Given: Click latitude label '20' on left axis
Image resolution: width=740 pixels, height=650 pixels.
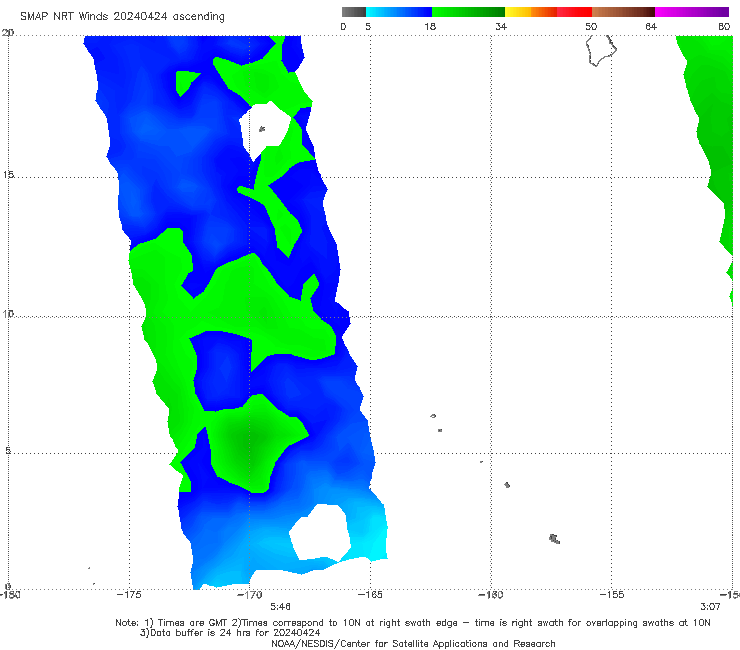Looking at the screenshot, I should (8, 33).
